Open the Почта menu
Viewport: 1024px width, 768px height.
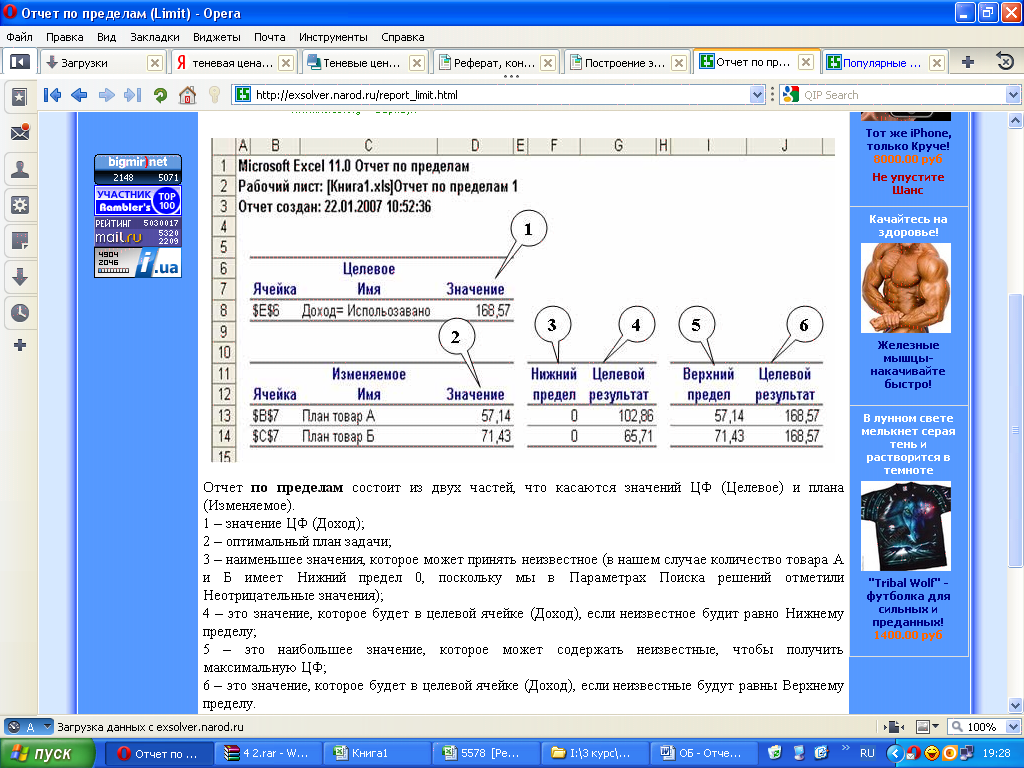pos(270,37)
